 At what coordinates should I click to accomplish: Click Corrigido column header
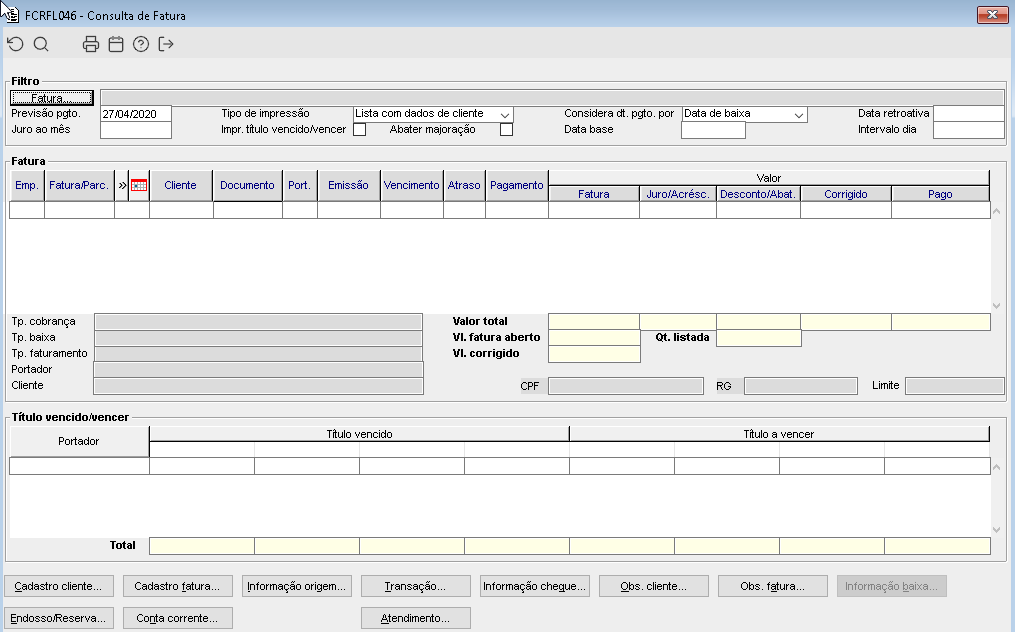coord(845,194)
